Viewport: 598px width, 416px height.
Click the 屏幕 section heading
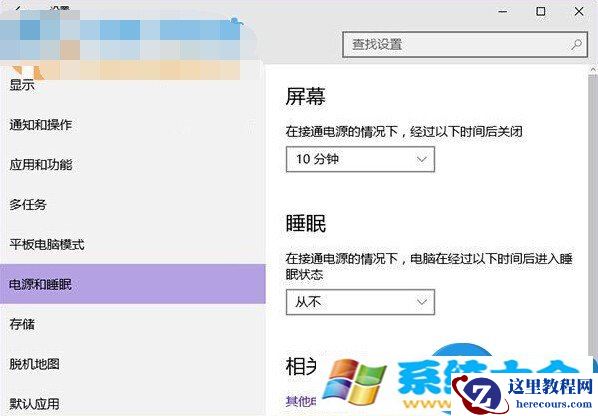(305, 96)
